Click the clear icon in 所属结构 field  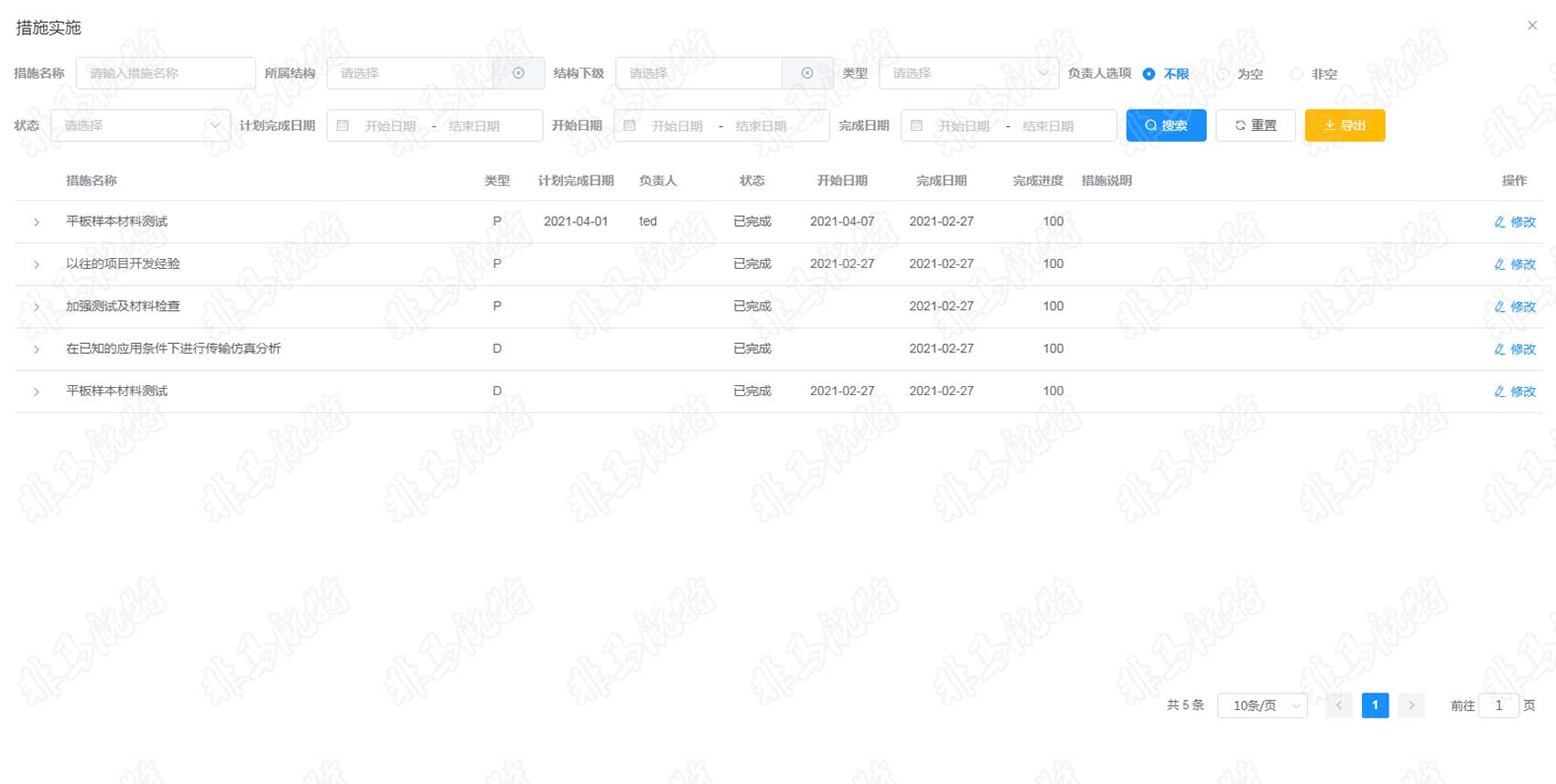click(x=518, y=73)
